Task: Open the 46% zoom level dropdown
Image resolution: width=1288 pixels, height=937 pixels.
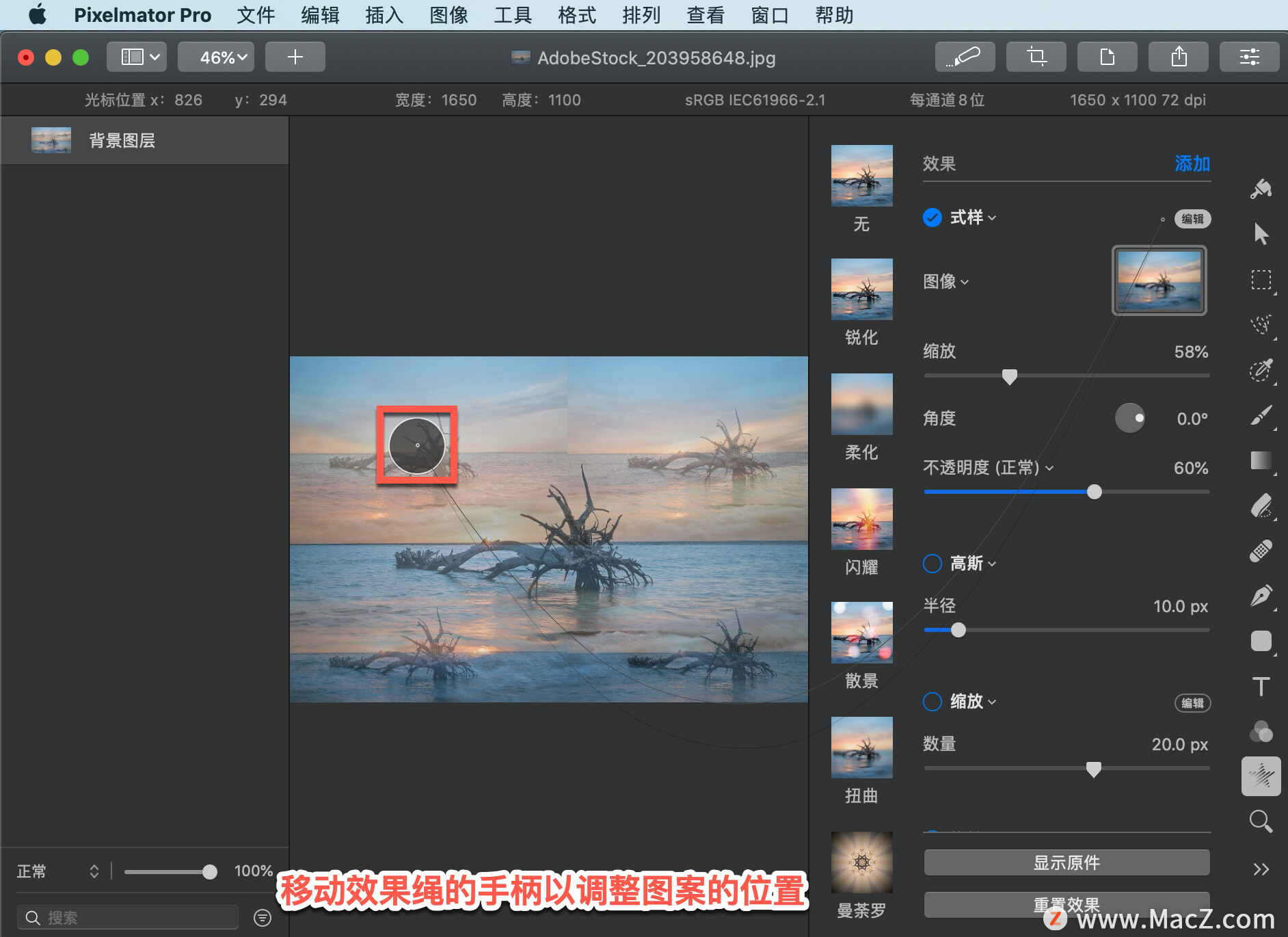Action: [216, 57]
